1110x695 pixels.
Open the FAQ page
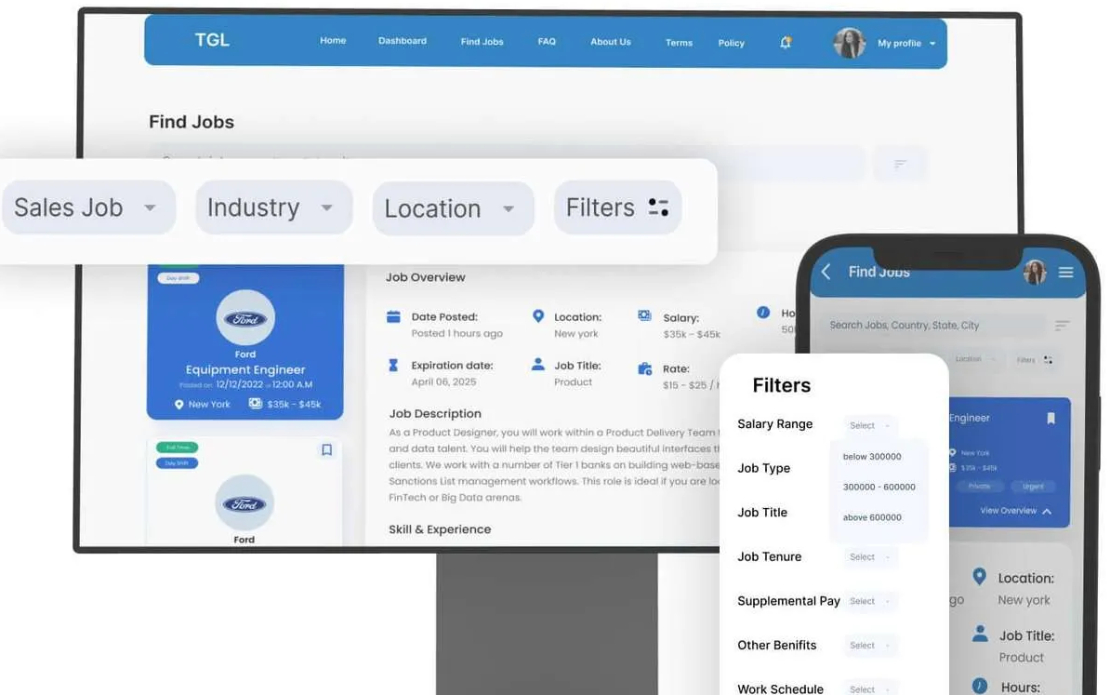547,42
